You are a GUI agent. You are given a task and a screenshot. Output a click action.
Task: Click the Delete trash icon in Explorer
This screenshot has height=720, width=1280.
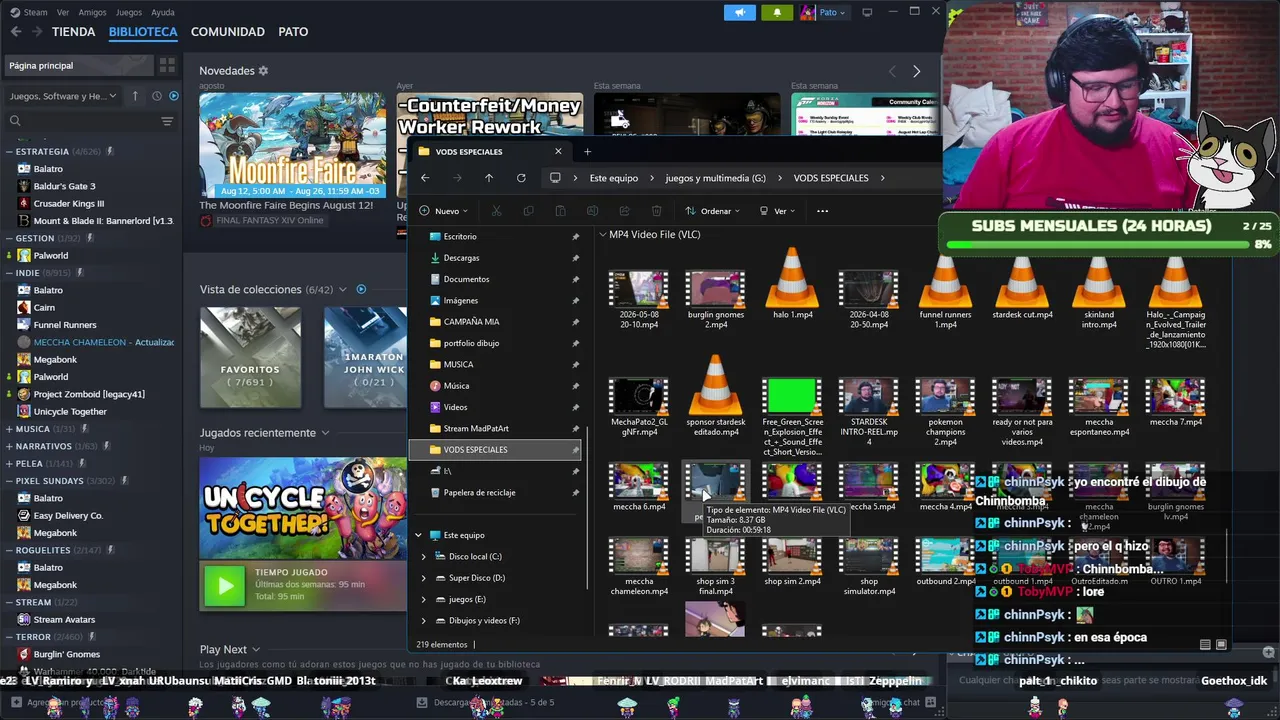[656, 211]
